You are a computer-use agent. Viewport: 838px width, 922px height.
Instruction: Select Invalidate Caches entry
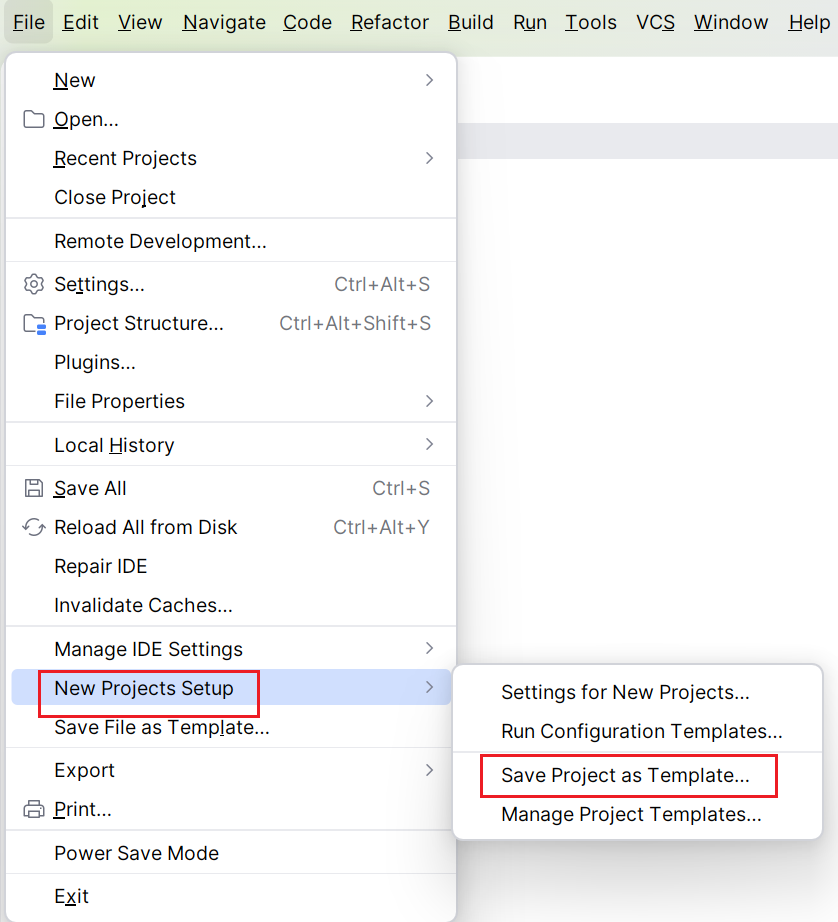click(x=143, y=605)
